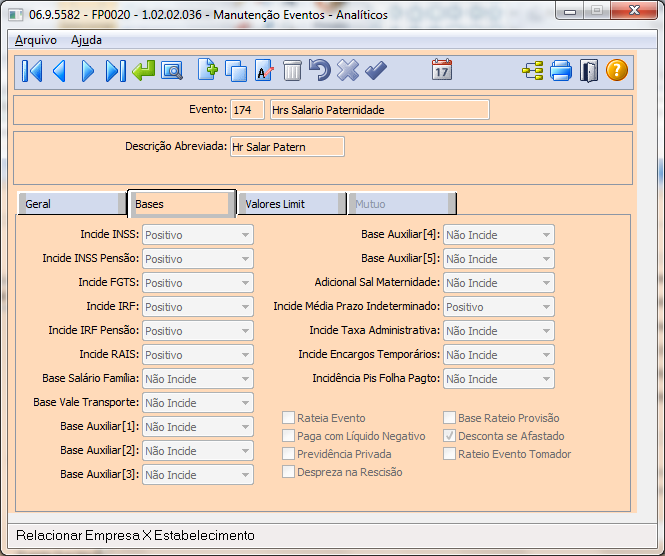
Task: Open the Incide IRF dropdown
Action: 198,307
